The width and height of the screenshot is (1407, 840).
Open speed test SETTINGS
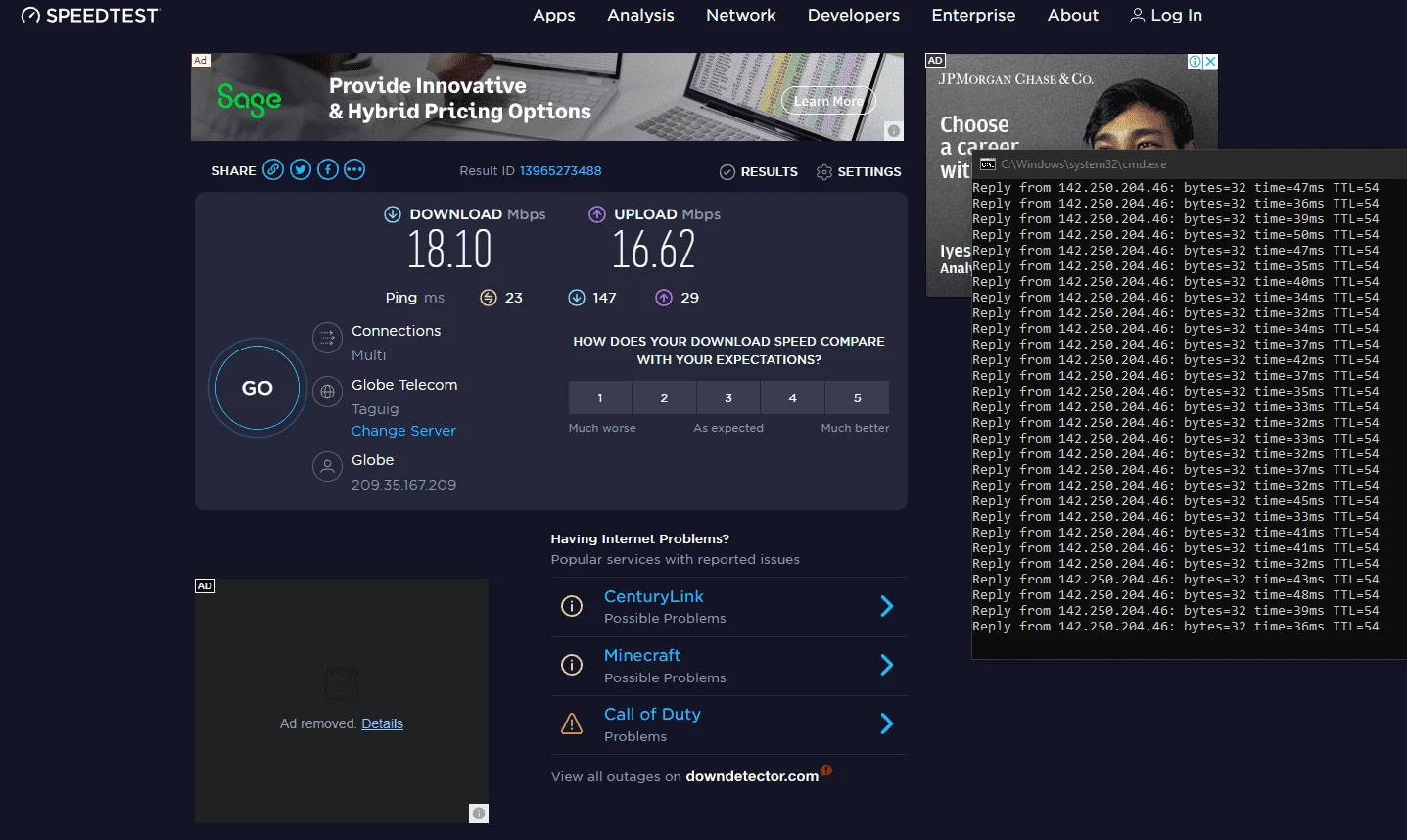859,171
